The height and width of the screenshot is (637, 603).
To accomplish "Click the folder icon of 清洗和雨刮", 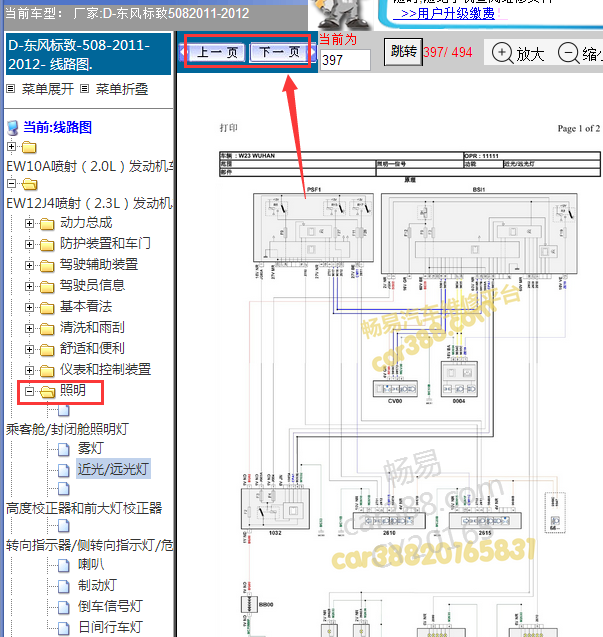I will [x=47, y=329].
